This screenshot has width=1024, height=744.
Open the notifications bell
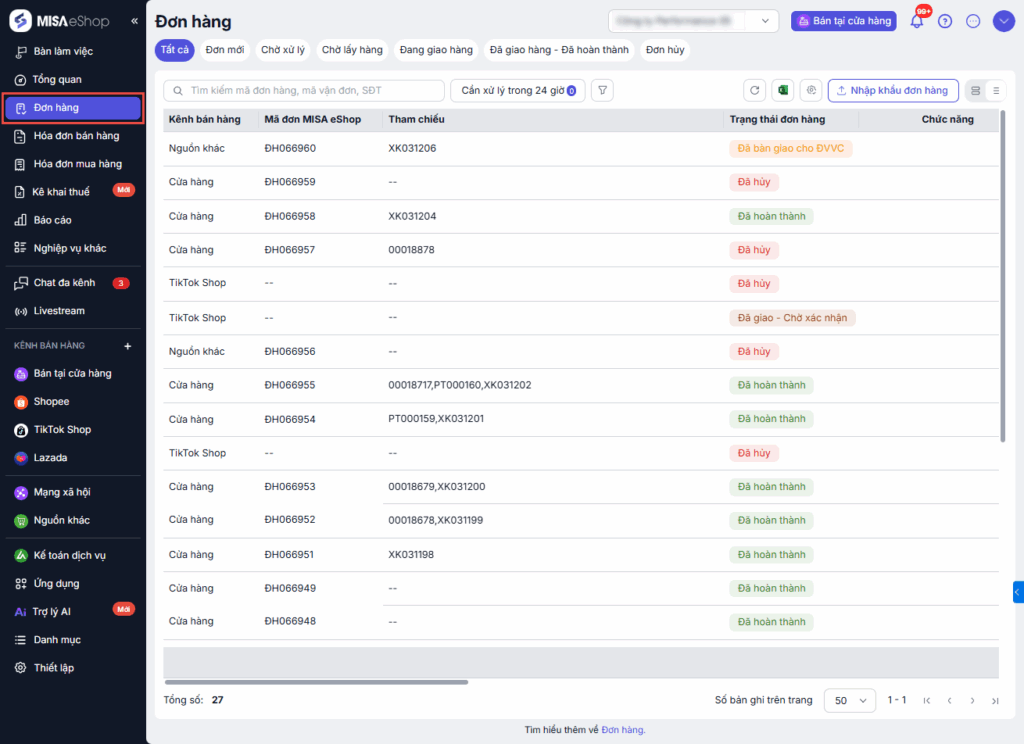(916, 21)
